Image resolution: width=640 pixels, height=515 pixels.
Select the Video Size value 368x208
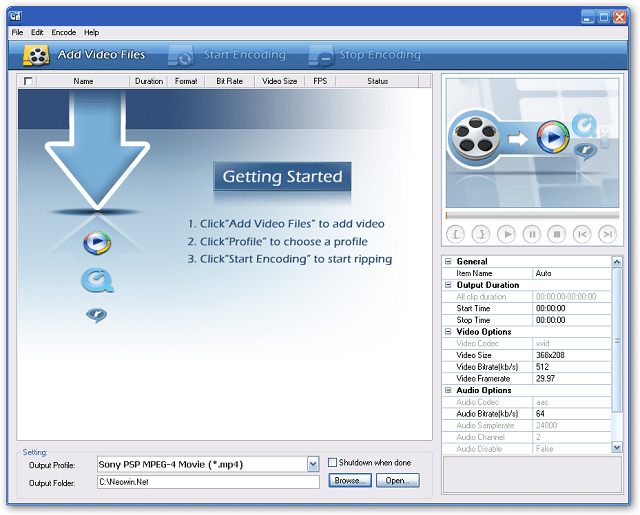(x=571, y=355)
